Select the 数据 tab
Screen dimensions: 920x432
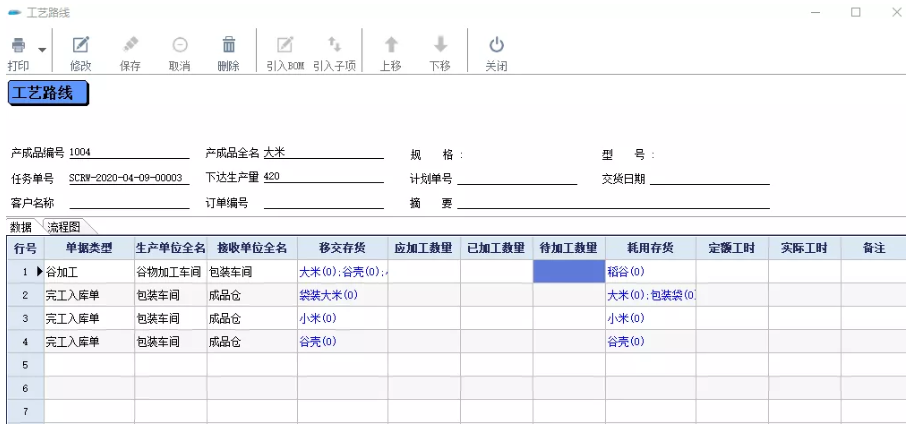(21, 227)
